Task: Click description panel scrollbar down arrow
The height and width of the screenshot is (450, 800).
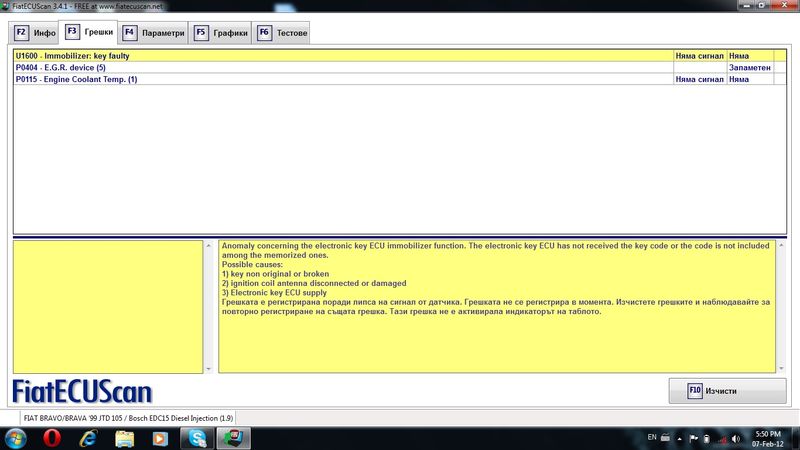Action: tap(781, 368)
